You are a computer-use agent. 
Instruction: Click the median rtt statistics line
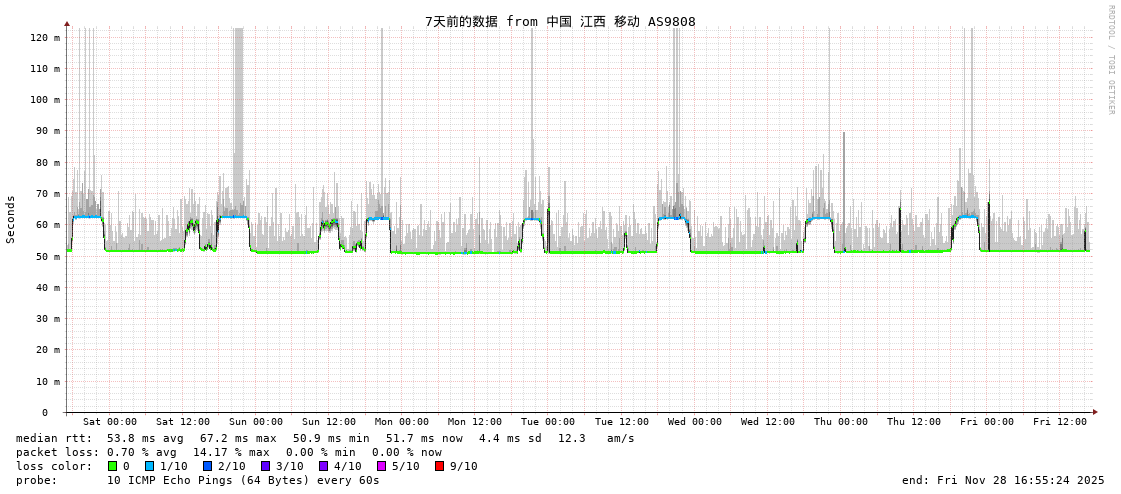325,438
